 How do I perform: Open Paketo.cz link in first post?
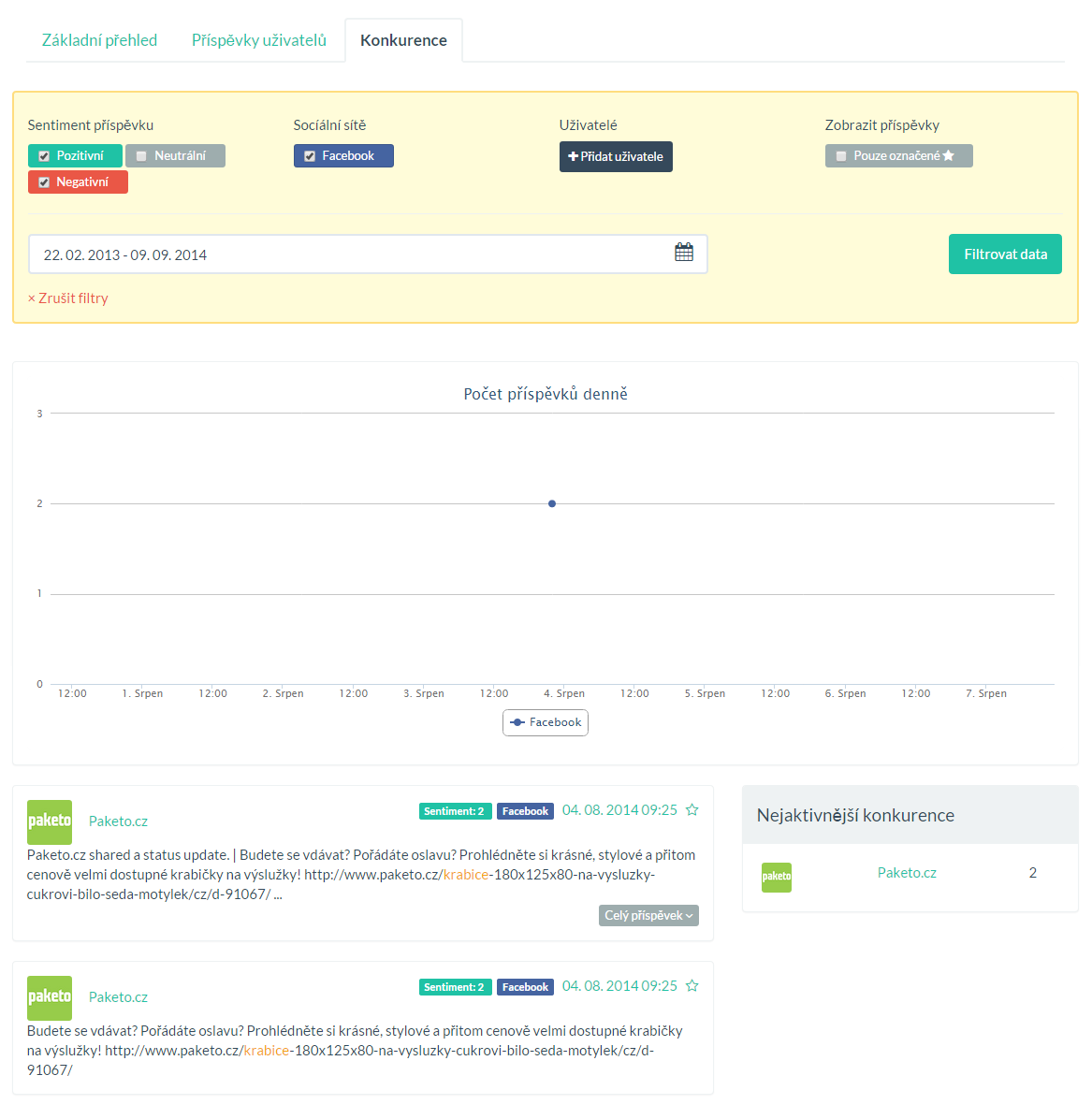coord(119,821)
